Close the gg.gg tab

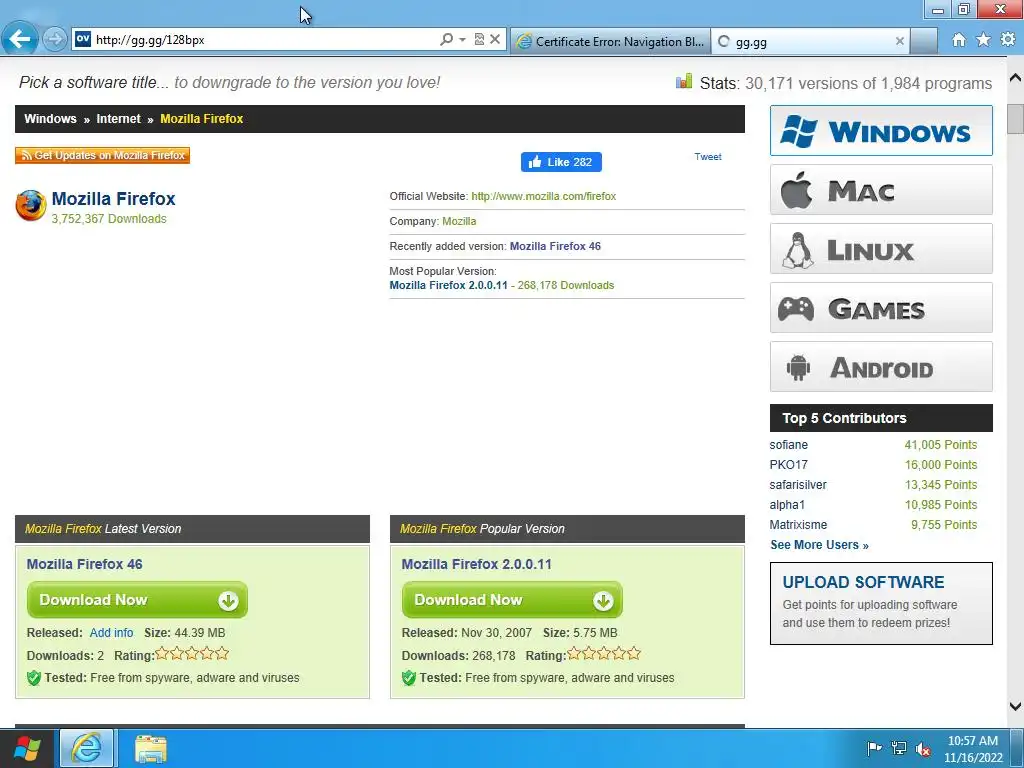pyautogui.click(x=899, y=41)
